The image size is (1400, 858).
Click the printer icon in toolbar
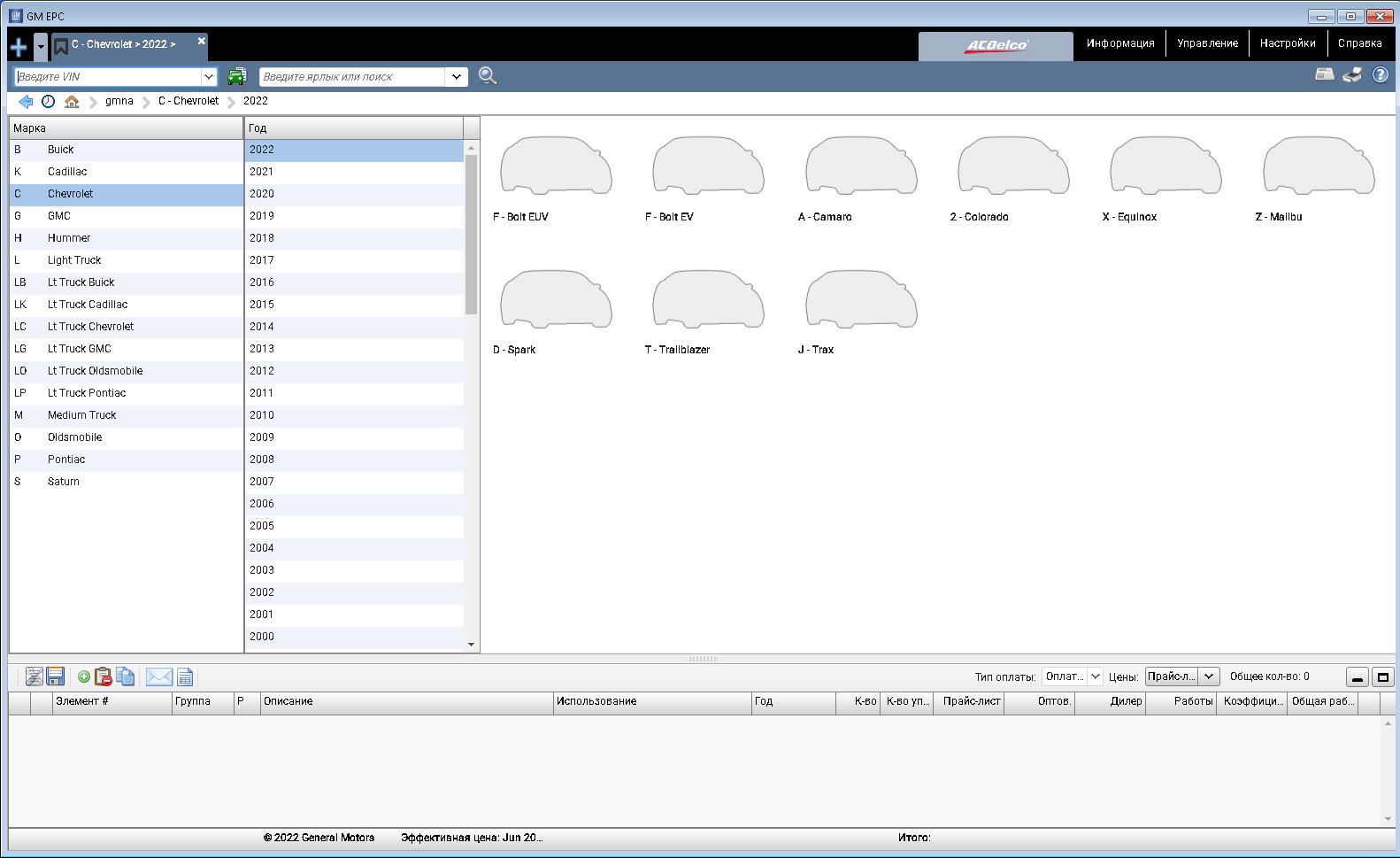click(1351, 75)
